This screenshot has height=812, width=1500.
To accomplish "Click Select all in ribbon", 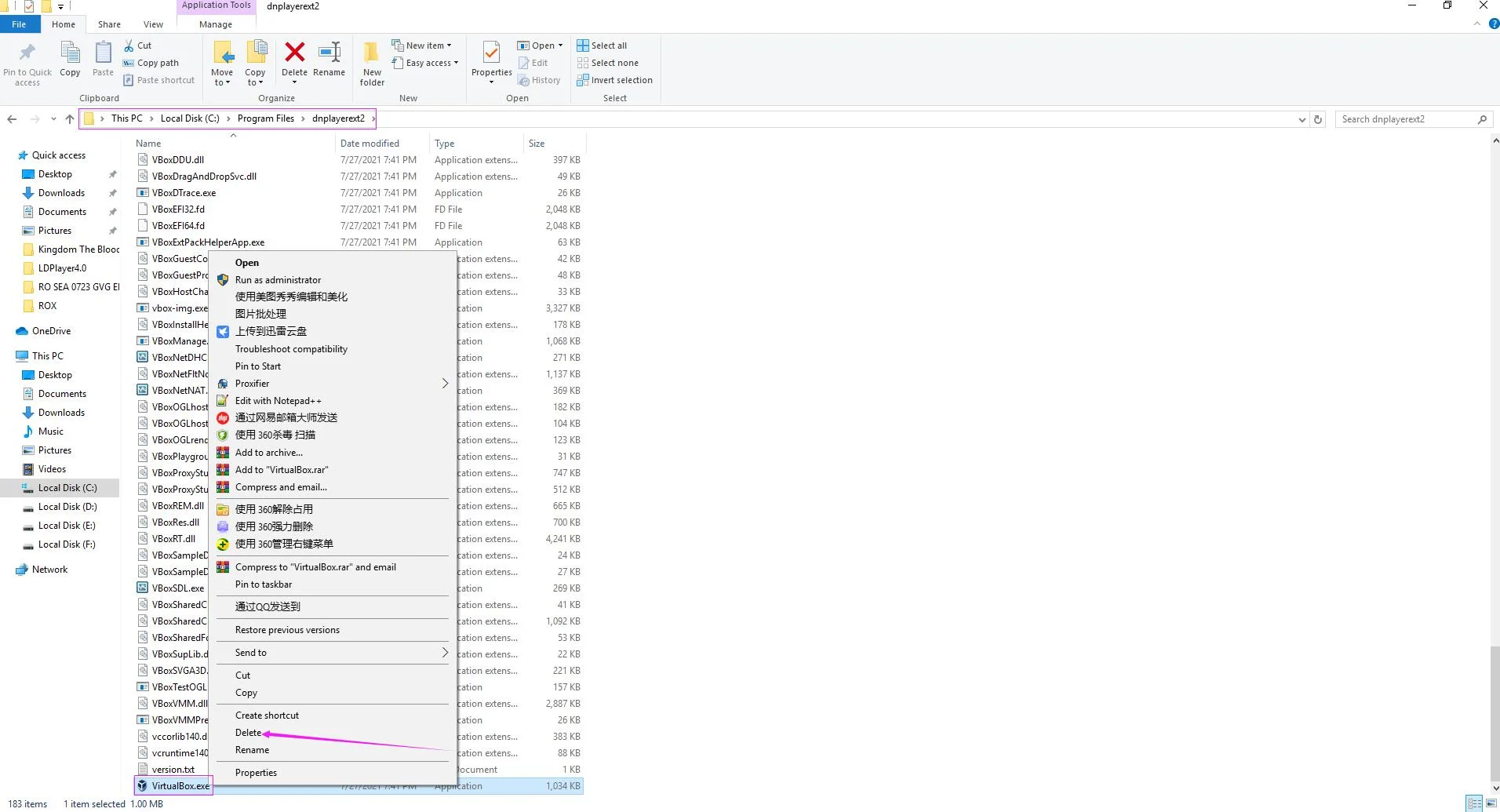I will tap(602, 46).
